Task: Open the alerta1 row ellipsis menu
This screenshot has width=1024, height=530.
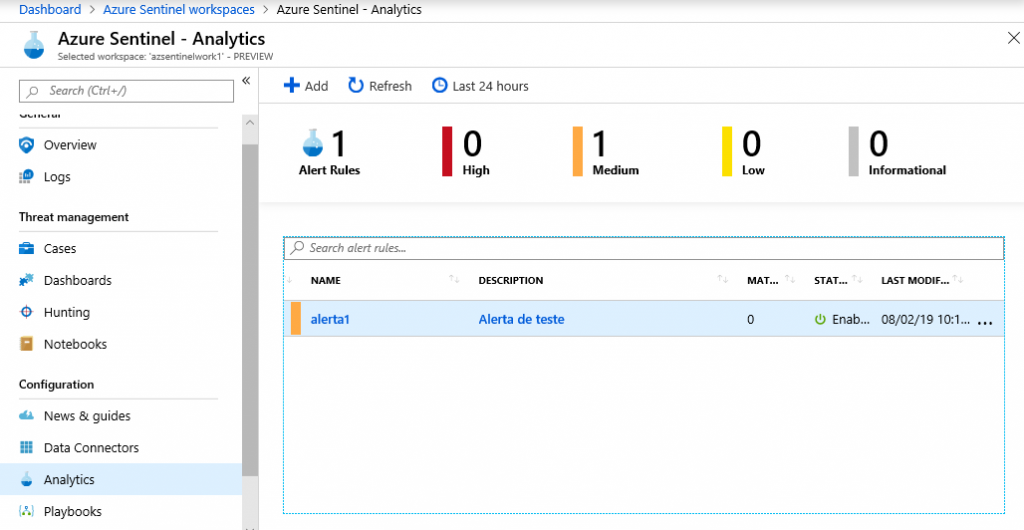Action: point(985,322)
